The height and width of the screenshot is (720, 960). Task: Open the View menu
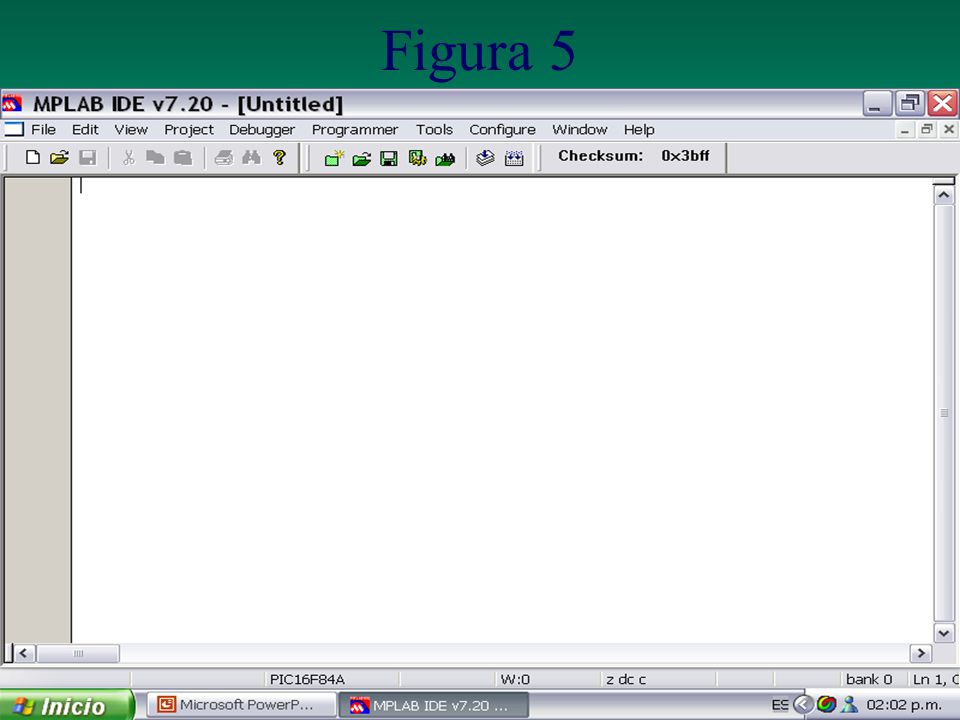pos(131,130)
